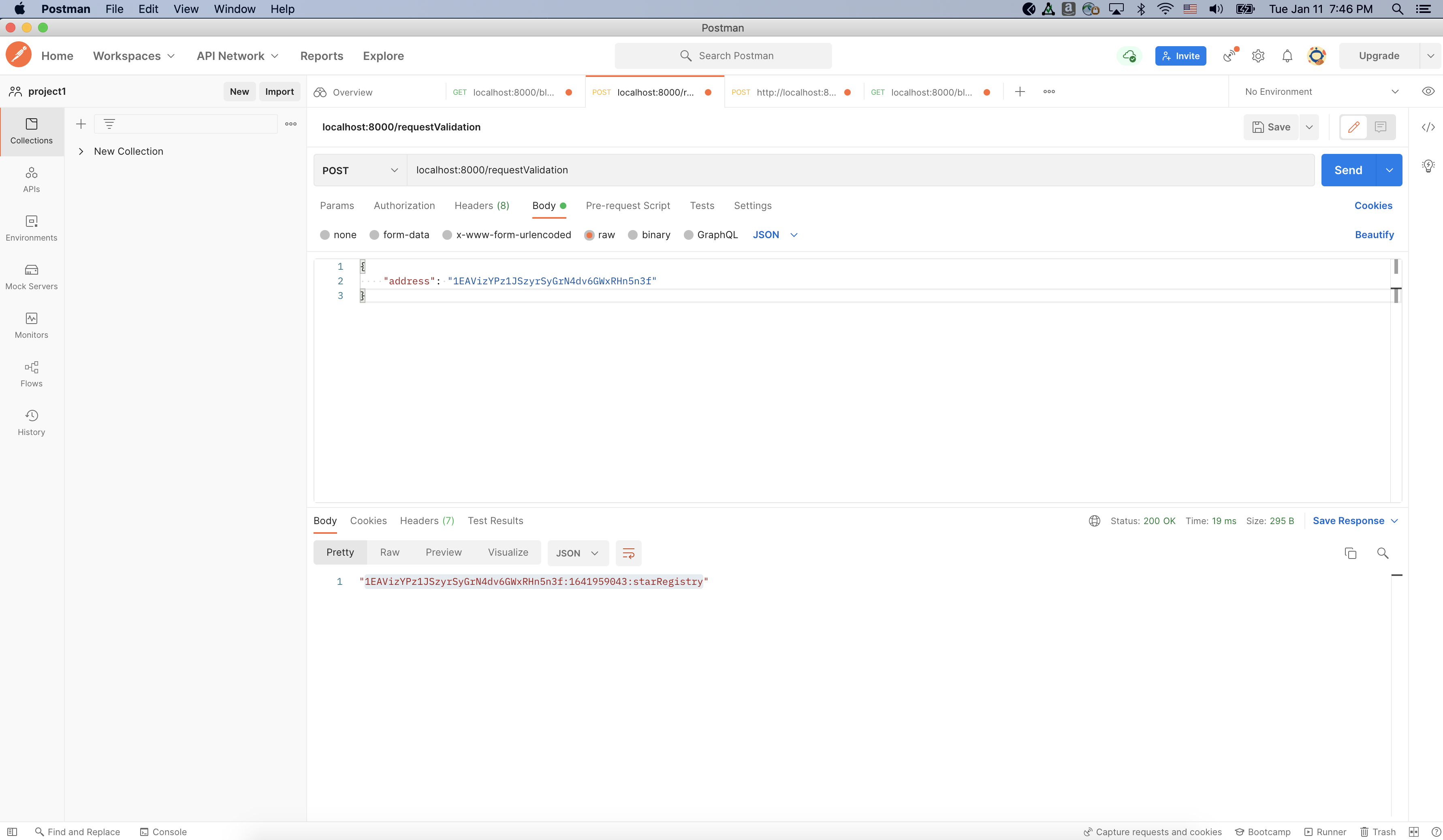The width and height of the screenshot is (1443, 840).
Task: Click the Import button
Action: 280,92
